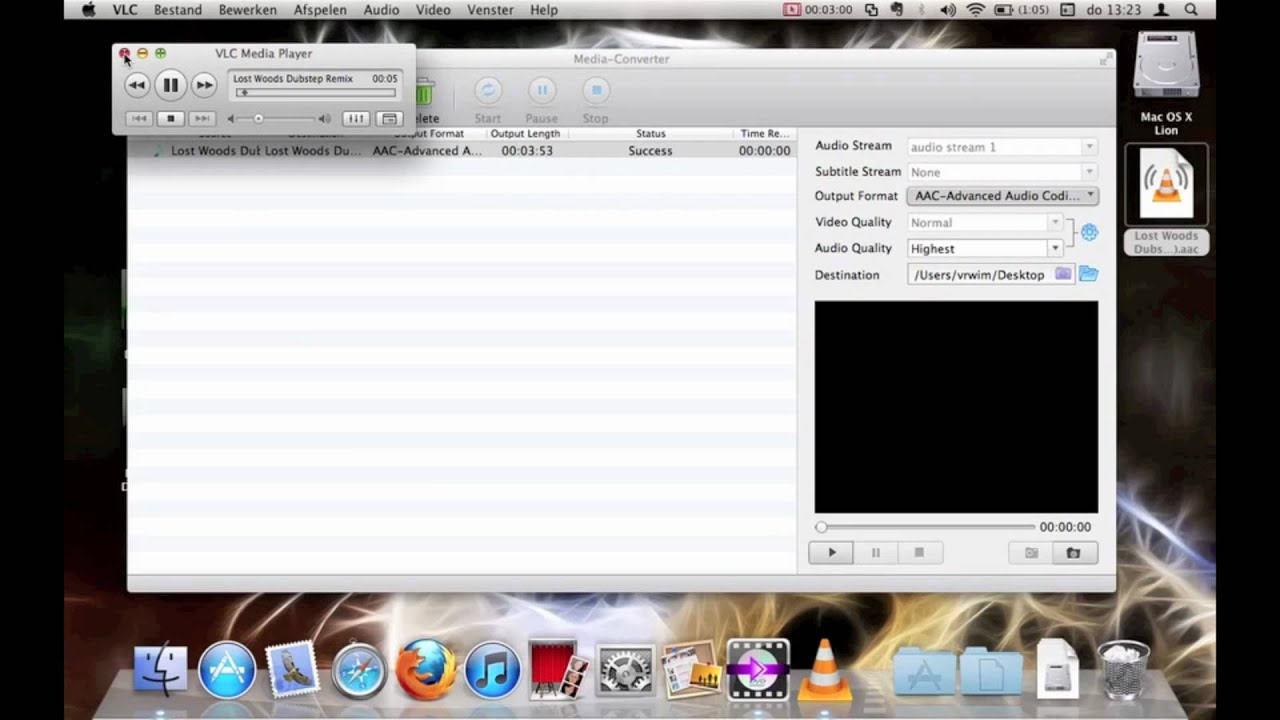1280x720 pixels.
Task: Open Finder from the Dock
Action: (160, 669)
